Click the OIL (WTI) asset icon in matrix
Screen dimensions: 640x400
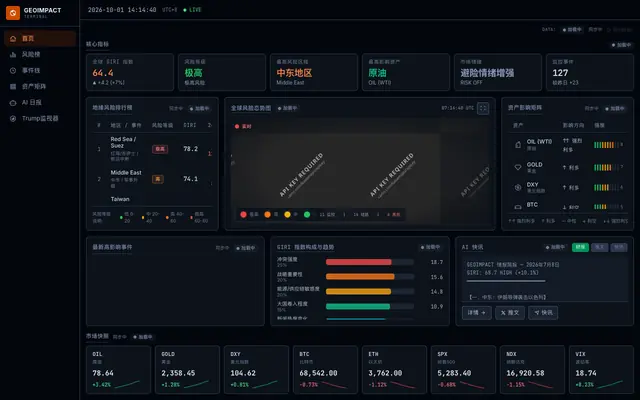(x=518, y=144)
